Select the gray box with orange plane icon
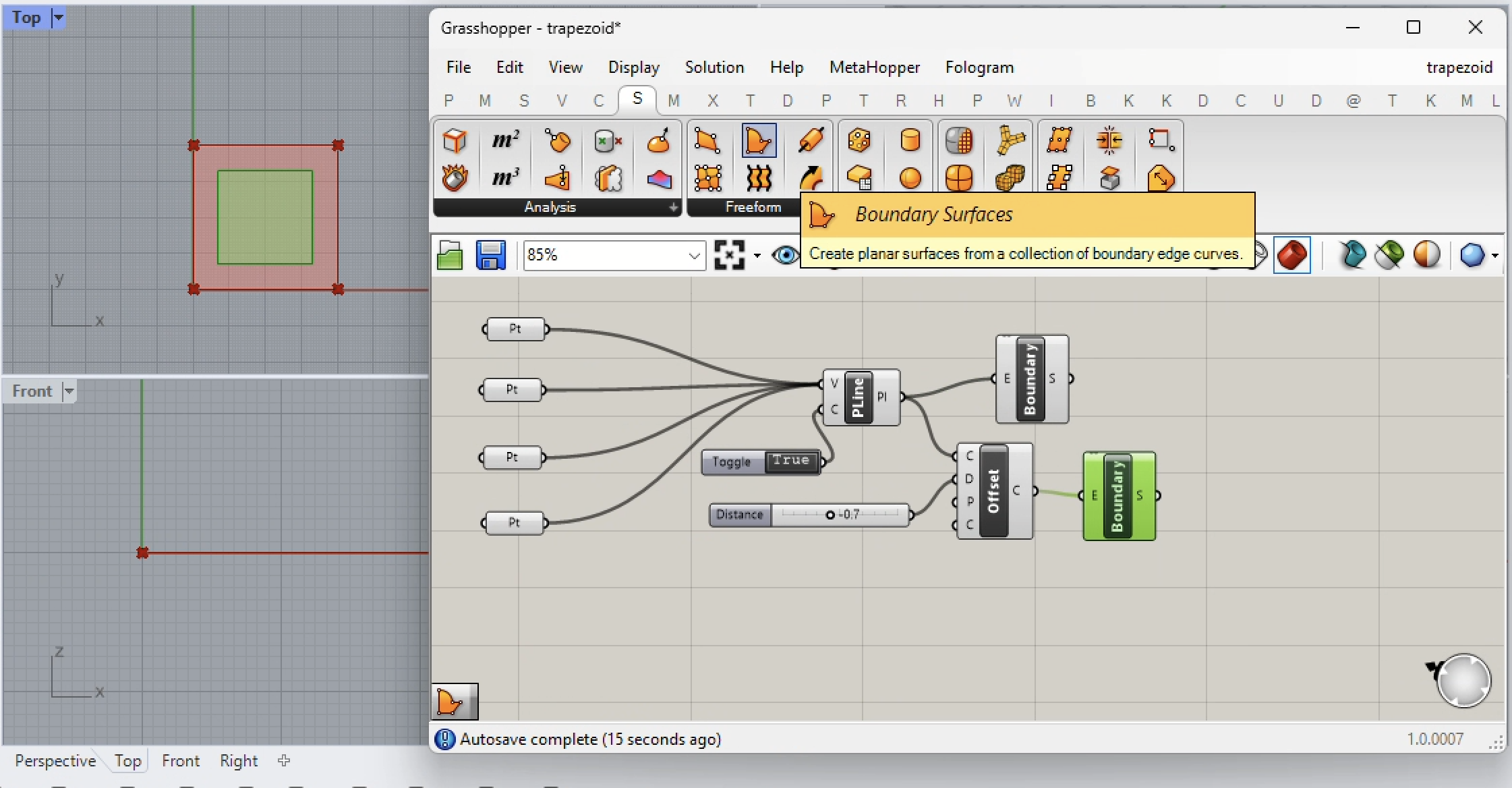This screenshot has width=1512, height=788. [1109, 179]
